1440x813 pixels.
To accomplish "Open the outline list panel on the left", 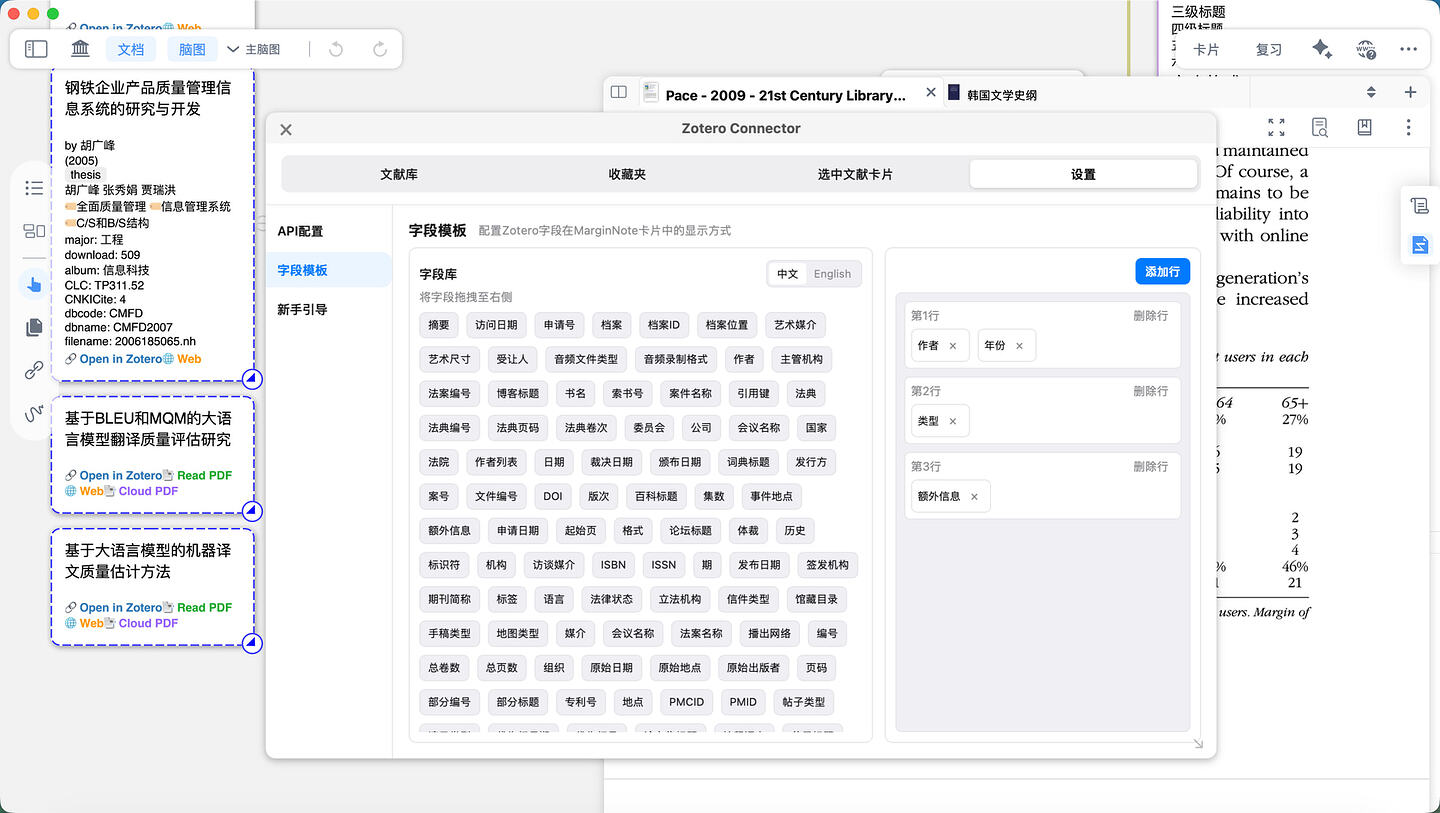I will (x=33, y=187).
